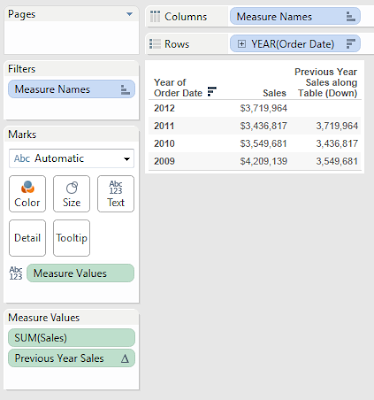Click the $3,436,817 Sales cell
Screen dimensions: 374x400
(263, 126)
